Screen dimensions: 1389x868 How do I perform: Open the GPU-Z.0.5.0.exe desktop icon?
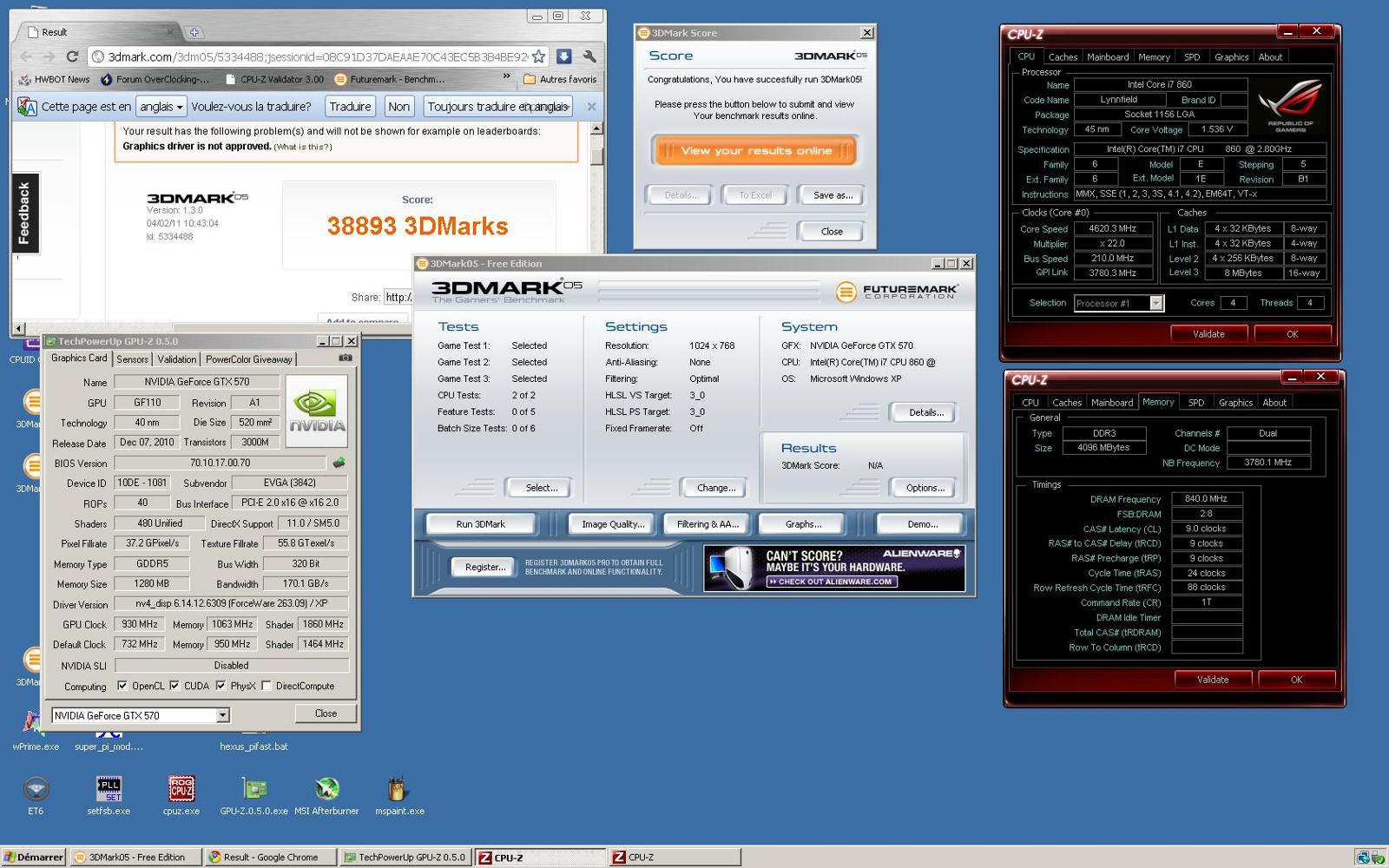pos(253,794)
